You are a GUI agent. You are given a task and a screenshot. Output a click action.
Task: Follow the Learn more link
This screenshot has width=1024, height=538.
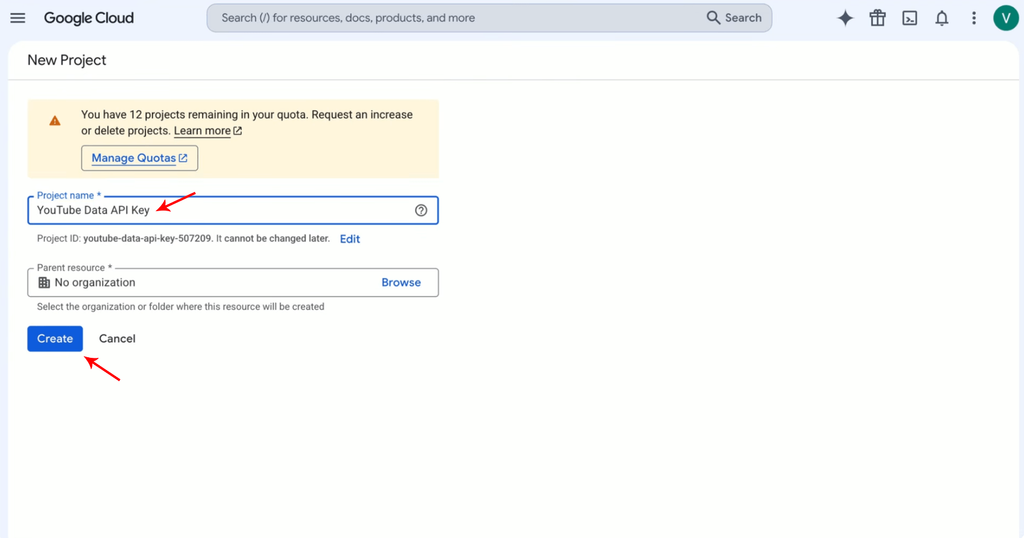point(208,131)
